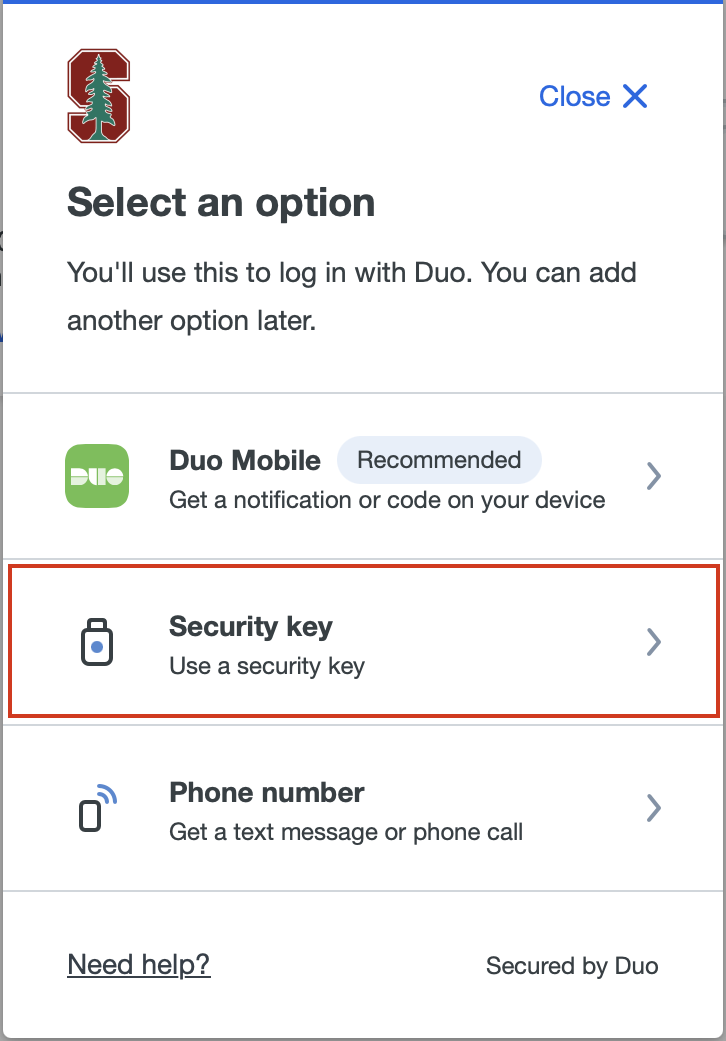Choose the Security key option title
Viewport: 726px width, 1041px height.
[251, 627]
